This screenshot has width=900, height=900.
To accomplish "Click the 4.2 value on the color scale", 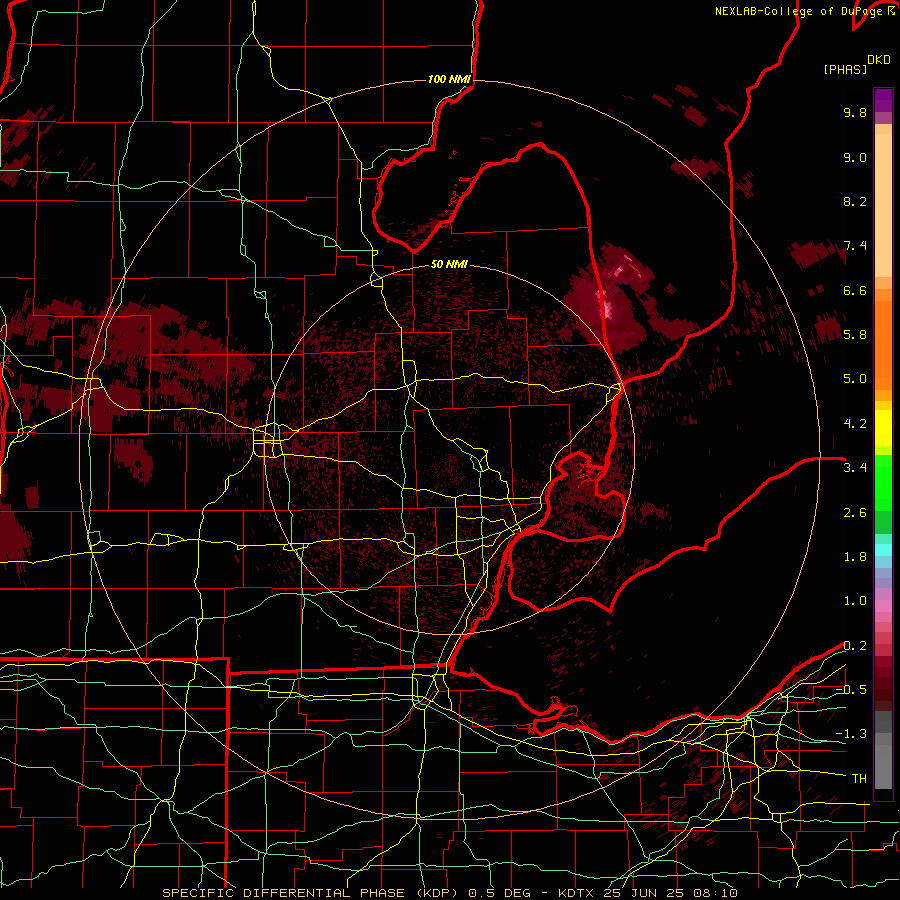I will [855, 424].
